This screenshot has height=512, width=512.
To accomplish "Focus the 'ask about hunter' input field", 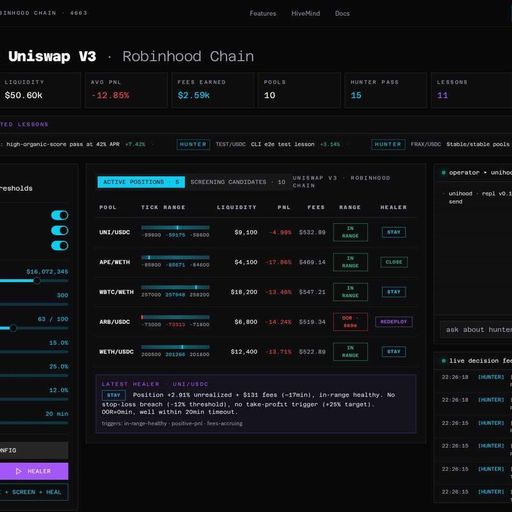I will [x=477, y=330].
